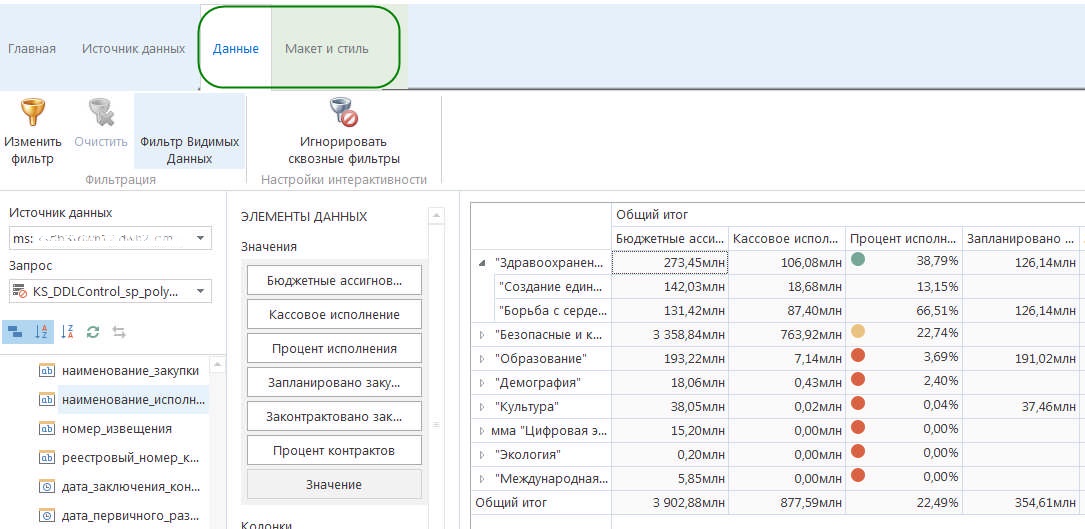Collapse the "Здравоохранен..." row

(482, 263)
